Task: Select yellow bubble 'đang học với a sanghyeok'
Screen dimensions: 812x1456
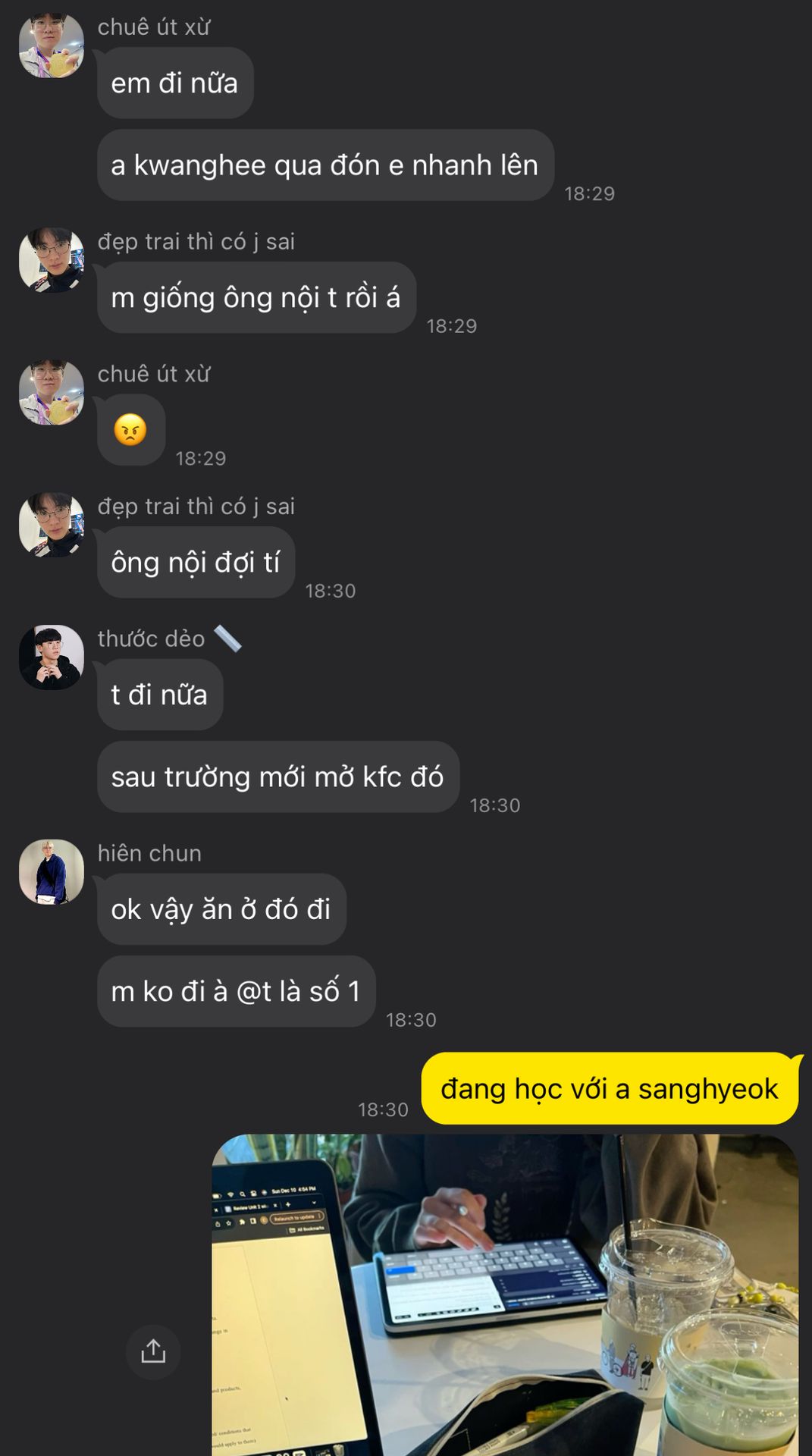Action: [610, 1088]
